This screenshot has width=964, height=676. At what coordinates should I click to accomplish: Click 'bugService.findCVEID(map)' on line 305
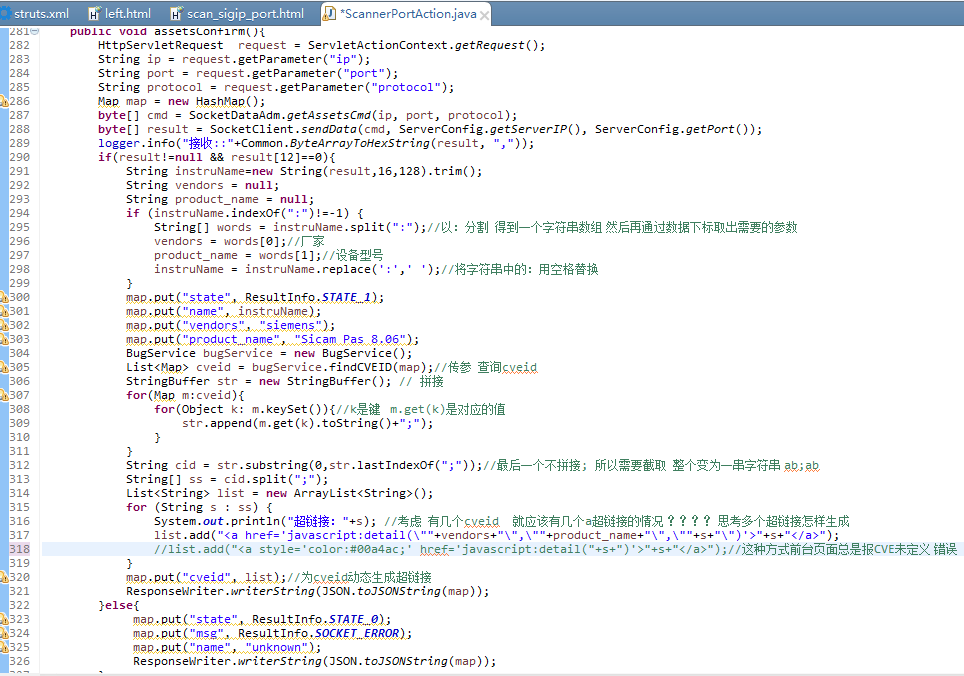[x=339, y=367]
